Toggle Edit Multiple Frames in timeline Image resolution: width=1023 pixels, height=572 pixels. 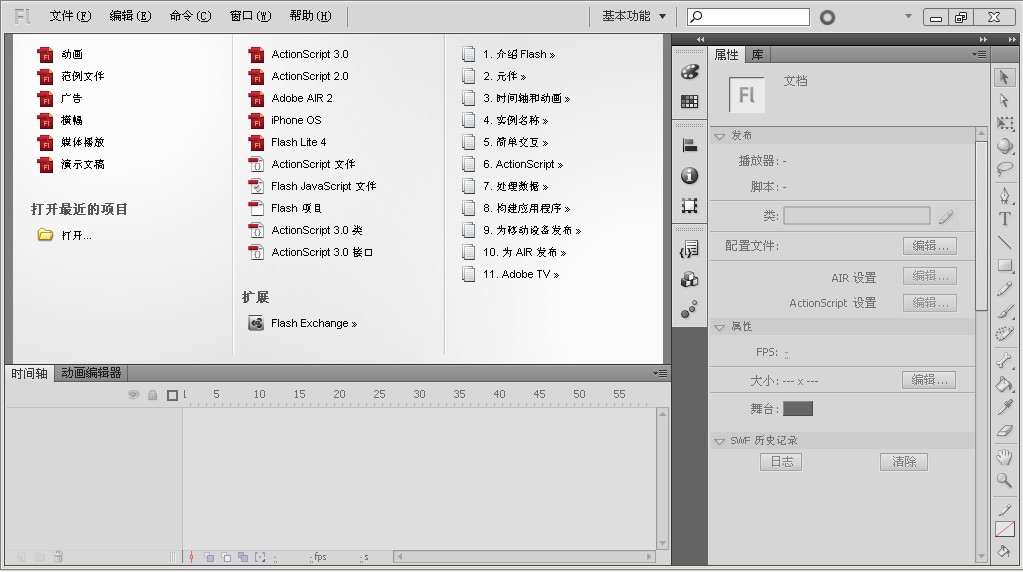coord(243,557)
